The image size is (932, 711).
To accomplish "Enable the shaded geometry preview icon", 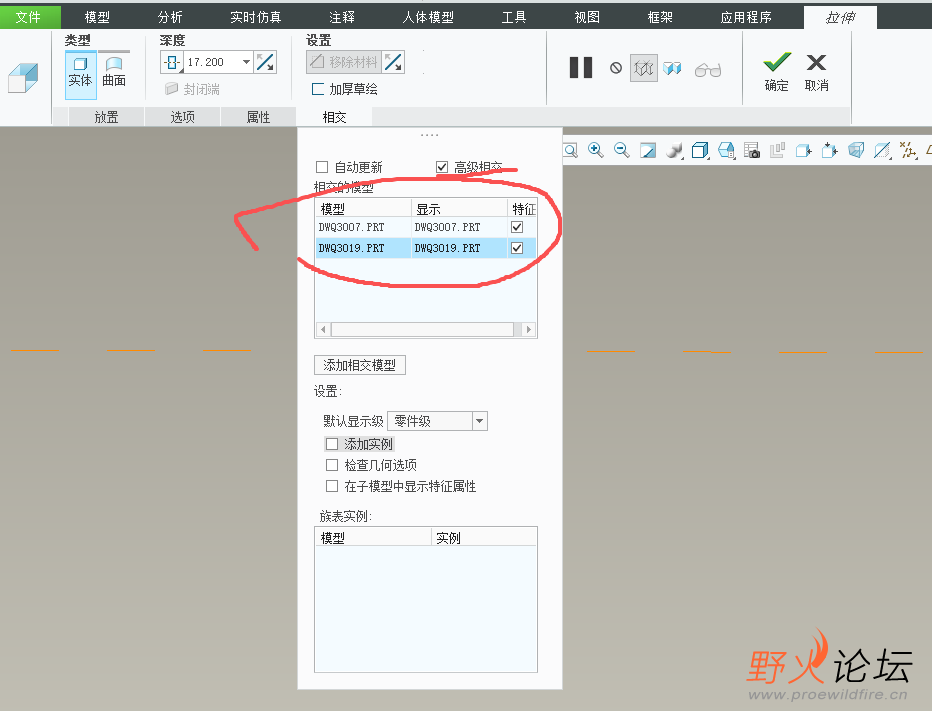I will tap(672, 68).
